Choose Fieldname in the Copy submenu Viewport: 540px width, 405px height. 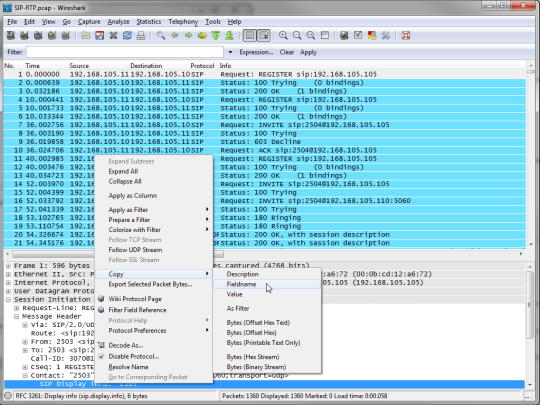click(267, 284)
